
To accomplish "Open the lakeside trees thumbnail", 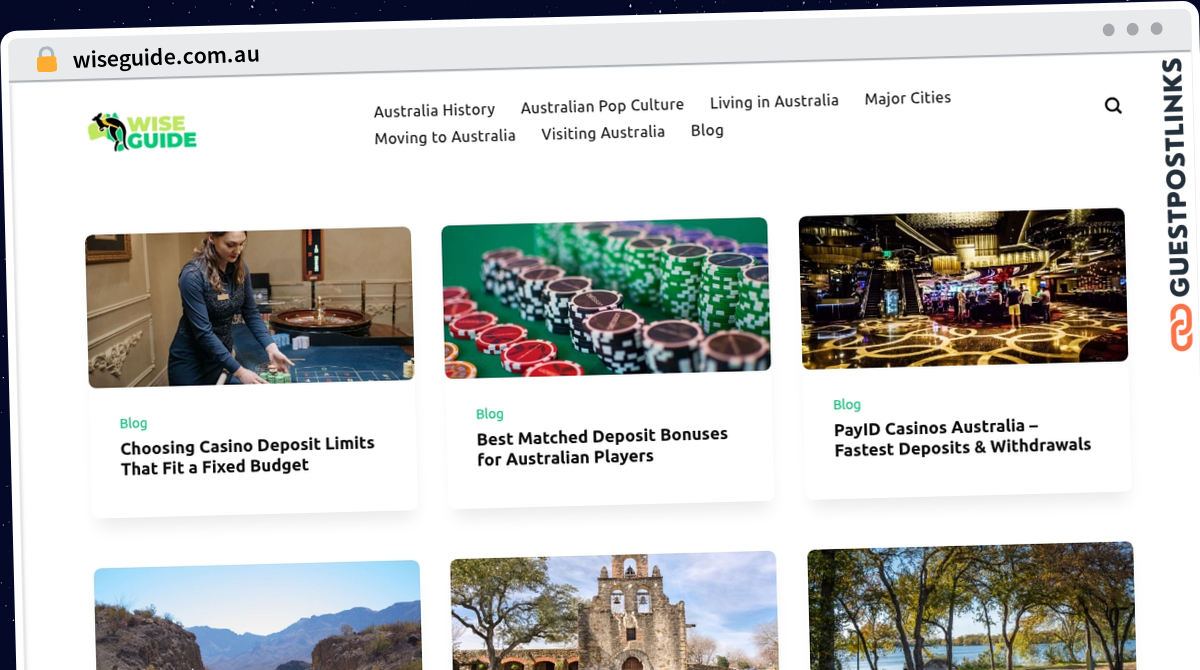I will point(972,606).
